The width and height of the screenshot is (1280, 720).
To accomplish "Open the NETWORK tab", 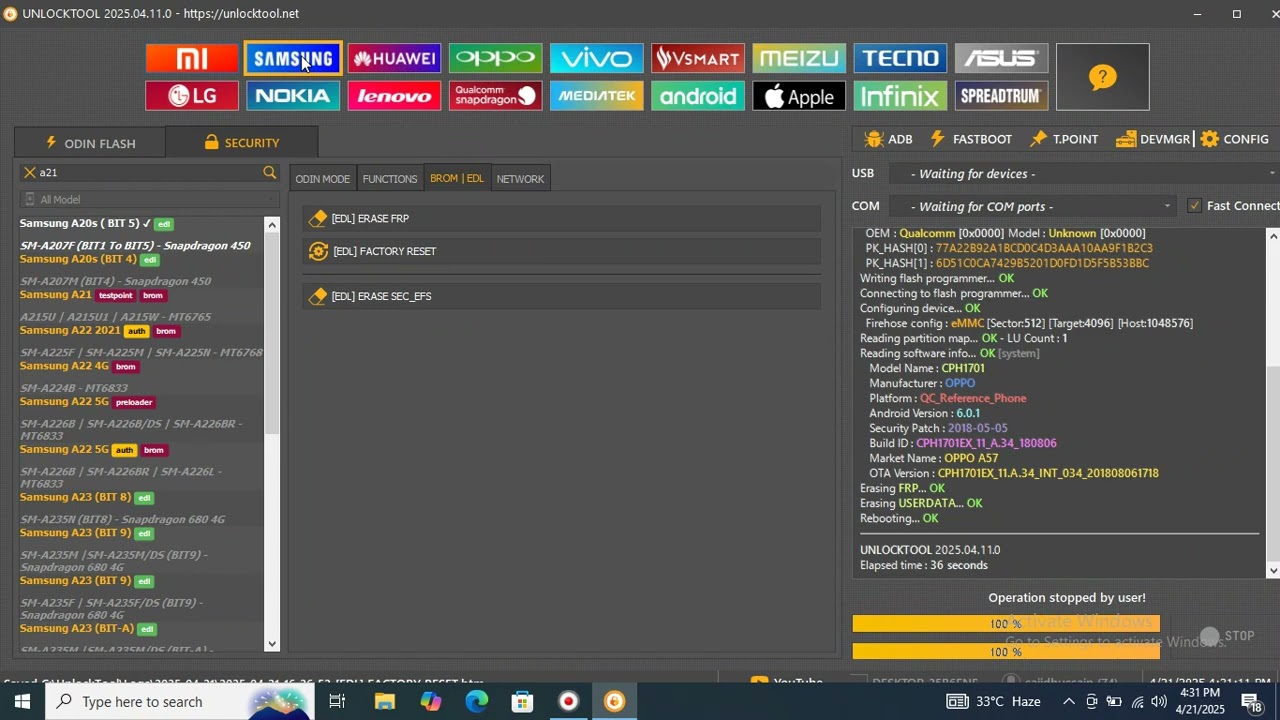I will click(520, 179).
